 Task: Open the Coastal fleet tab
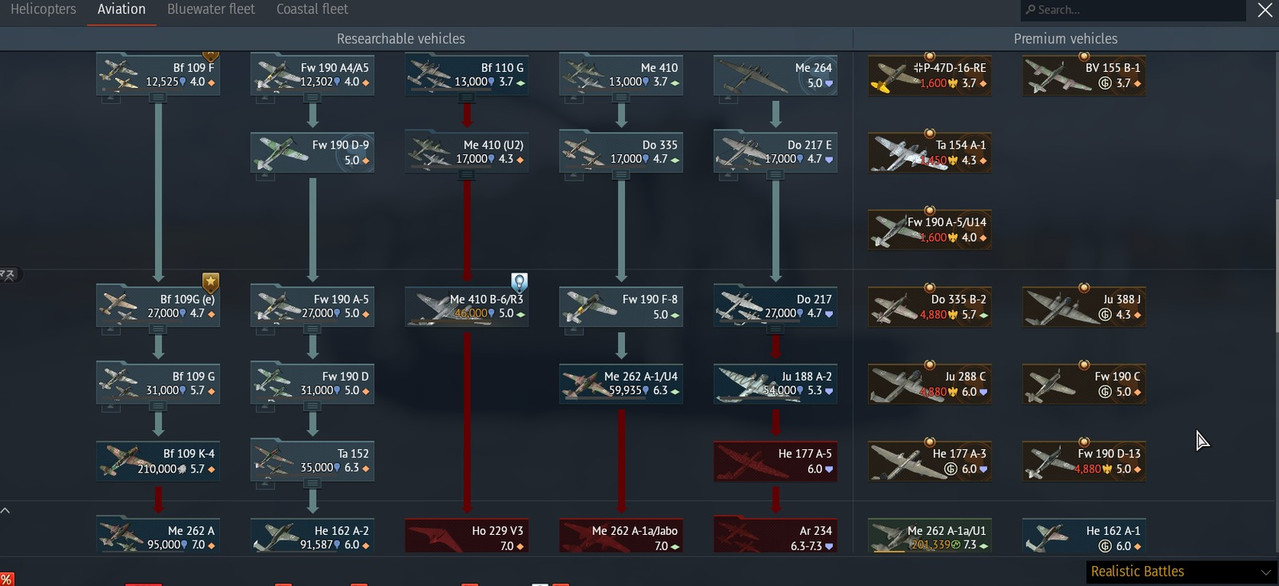click(x=312, y=9)
